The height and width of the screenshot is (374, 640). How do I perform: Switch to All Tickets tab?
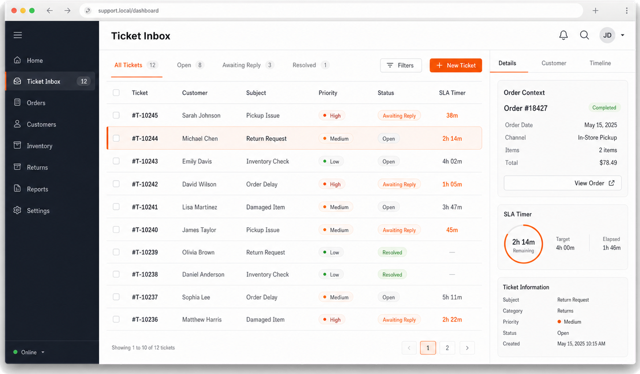136,65
